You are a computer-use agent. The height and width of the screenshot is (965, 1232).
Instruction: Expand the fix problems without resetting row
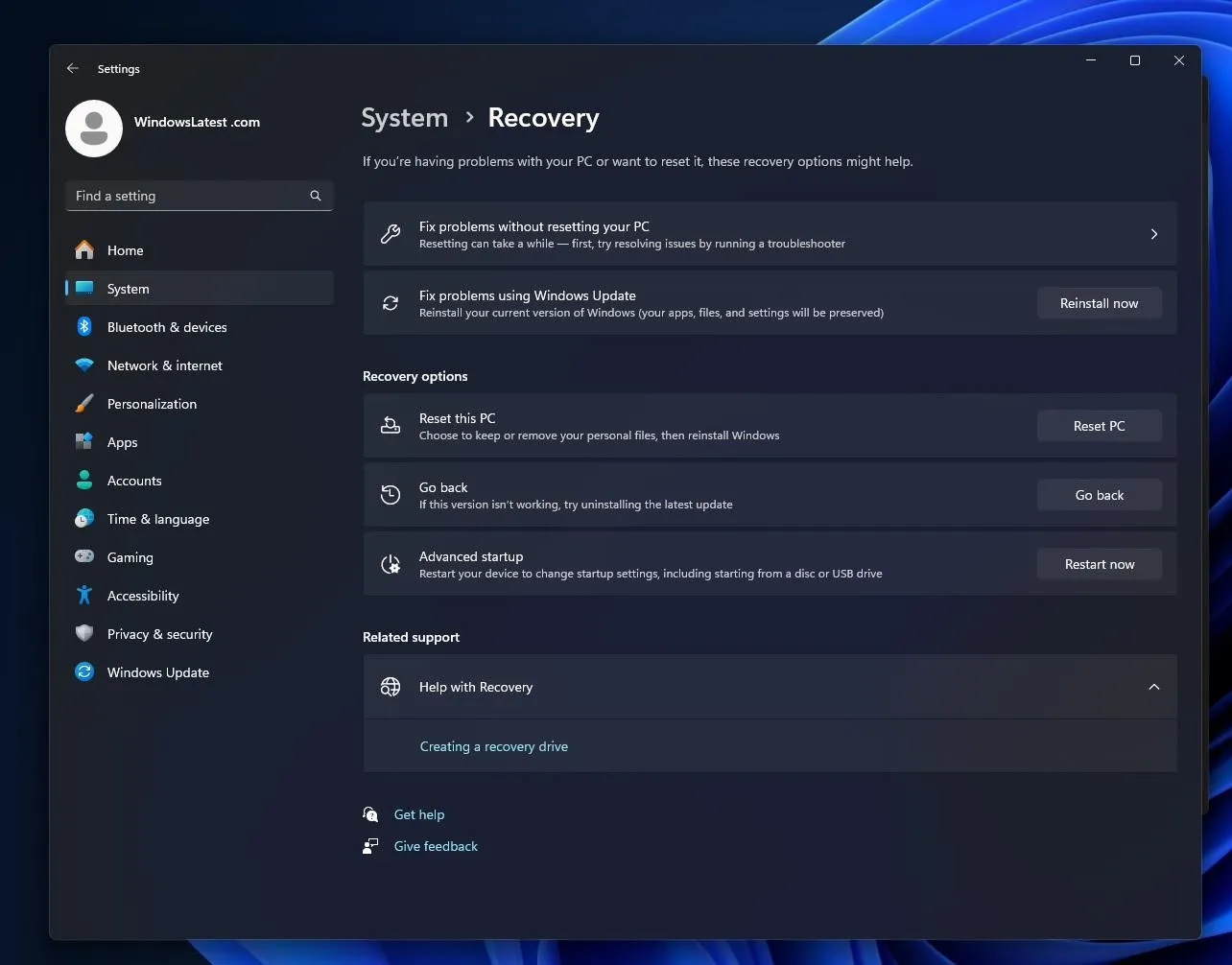(x=1153, y=233)
